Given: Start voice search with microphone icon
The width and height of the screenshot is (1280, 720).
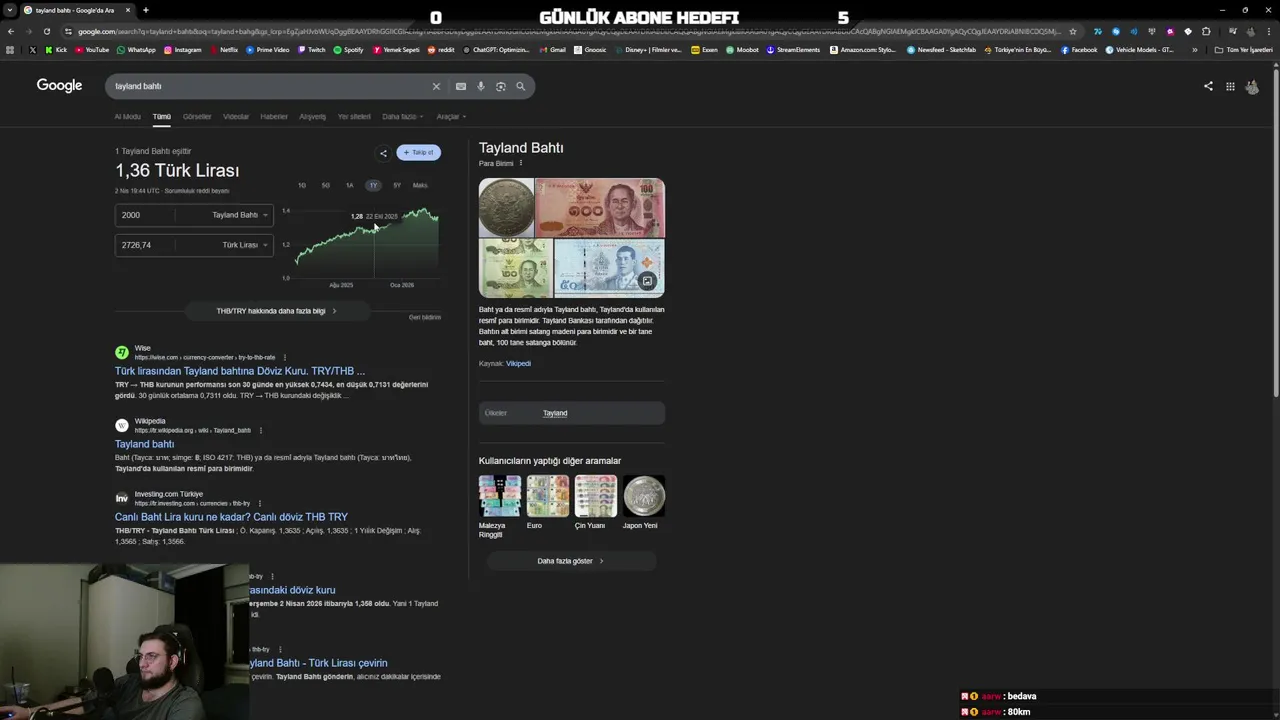Looking at the screenshot, I should coord(481,86).
